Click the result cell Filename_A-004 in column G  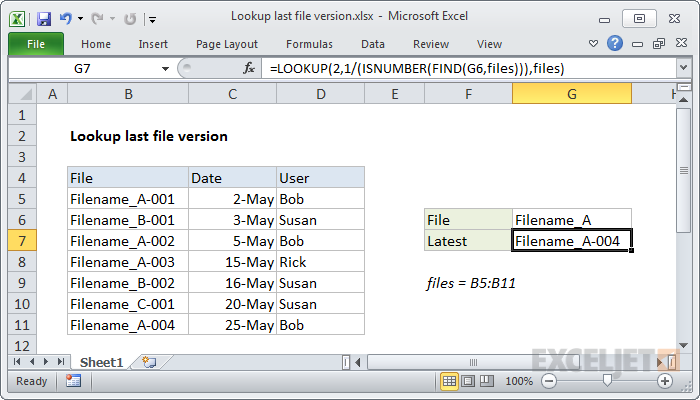pos(572,241)
